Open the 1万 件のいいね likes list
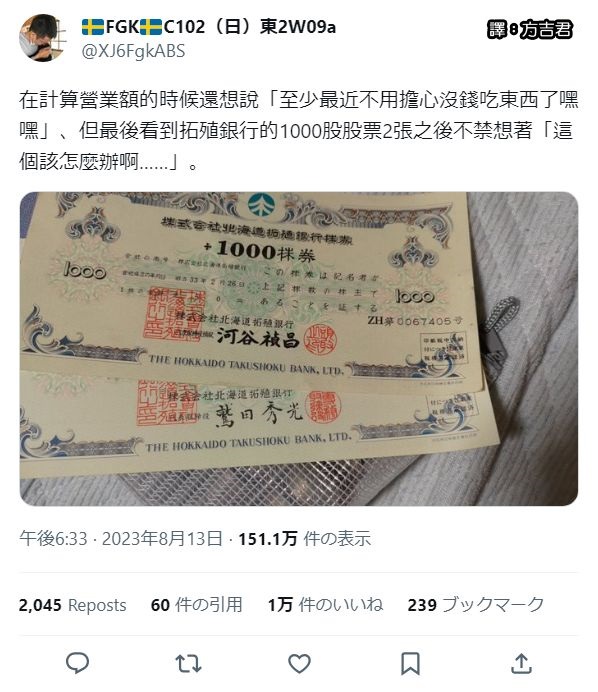This screenshot has height=692, width=598. (x=325, y=605)
